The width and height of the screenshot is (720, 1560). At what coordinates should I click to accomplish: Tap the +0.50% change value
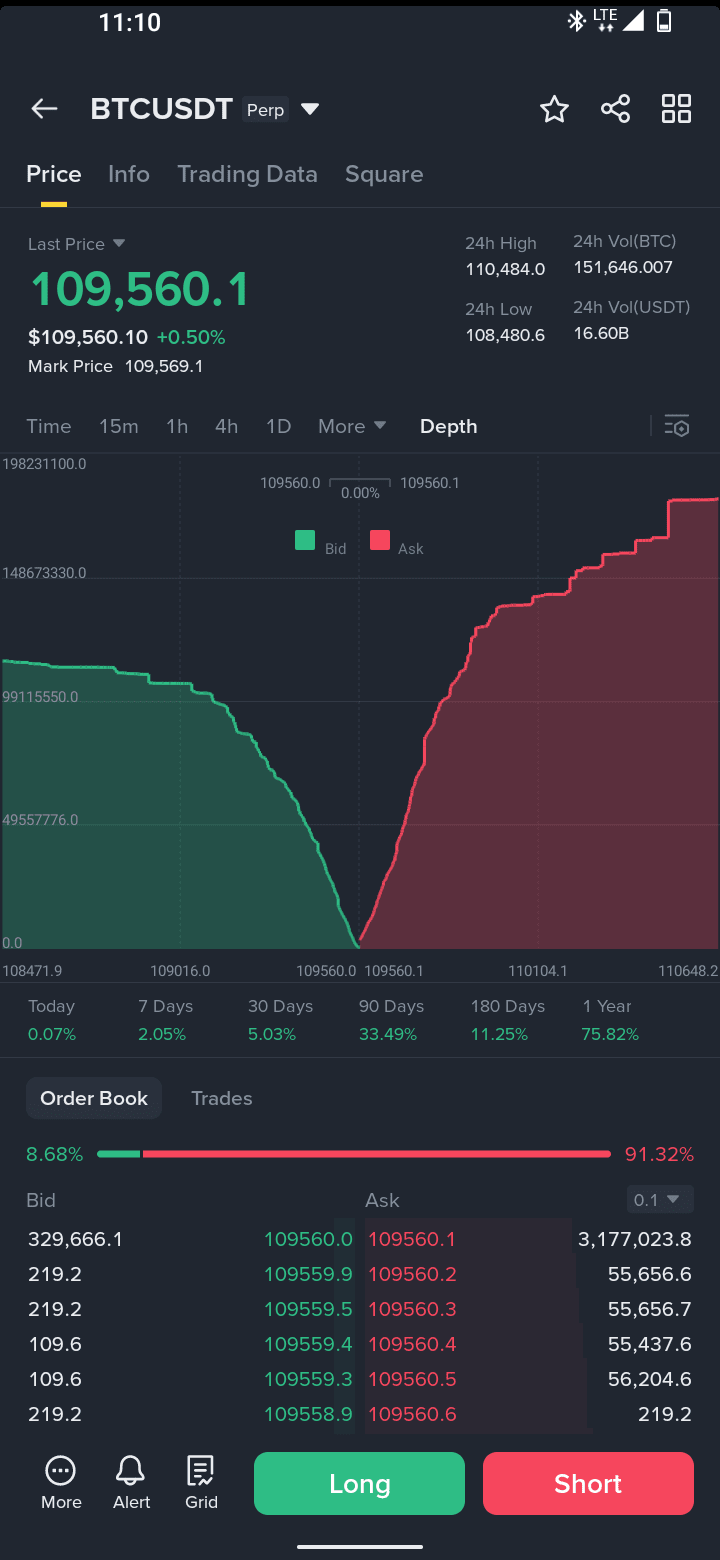click(x=191, y=337)
